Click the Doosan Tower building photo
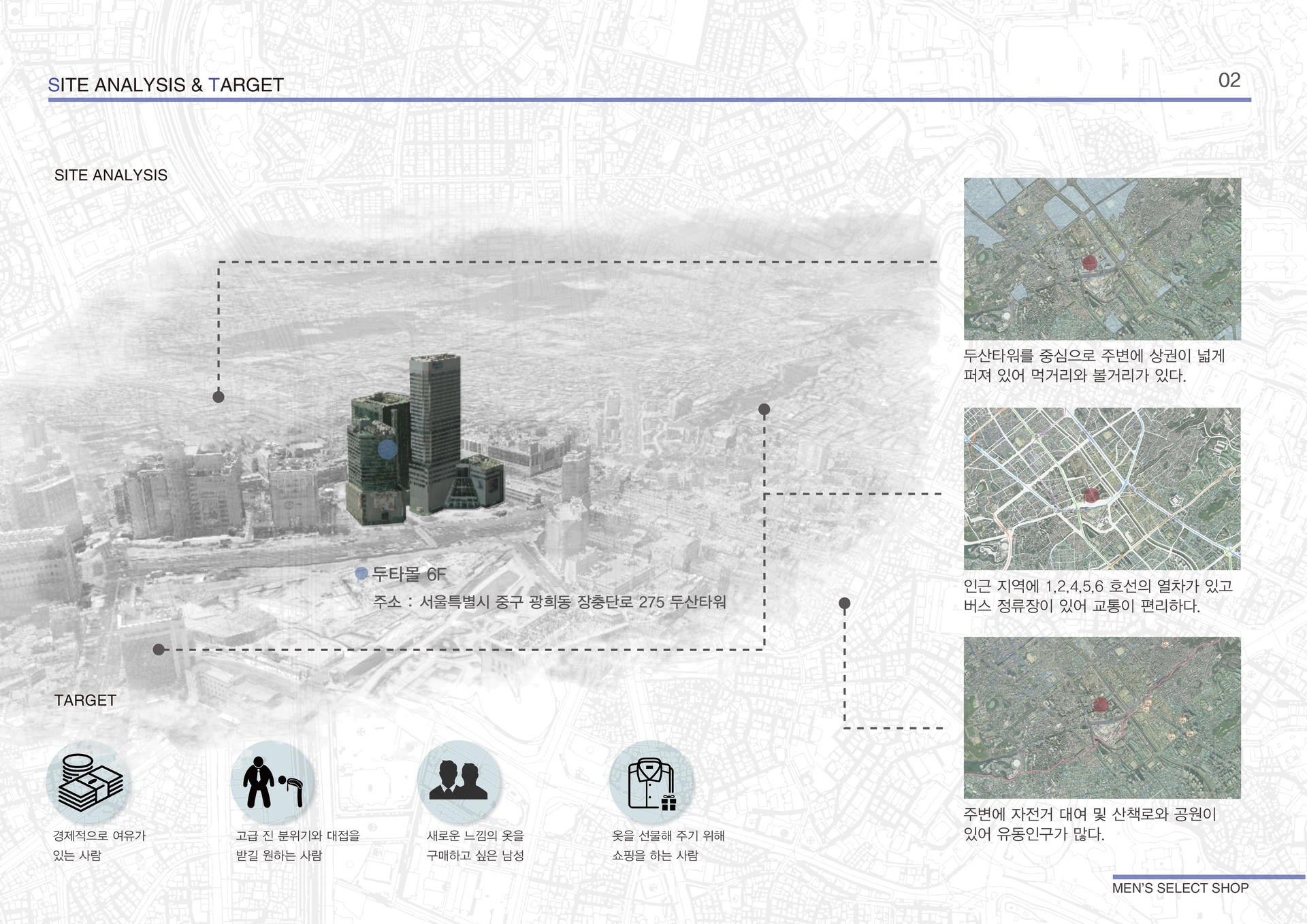The image size is (1307, 924). point(425,440)
